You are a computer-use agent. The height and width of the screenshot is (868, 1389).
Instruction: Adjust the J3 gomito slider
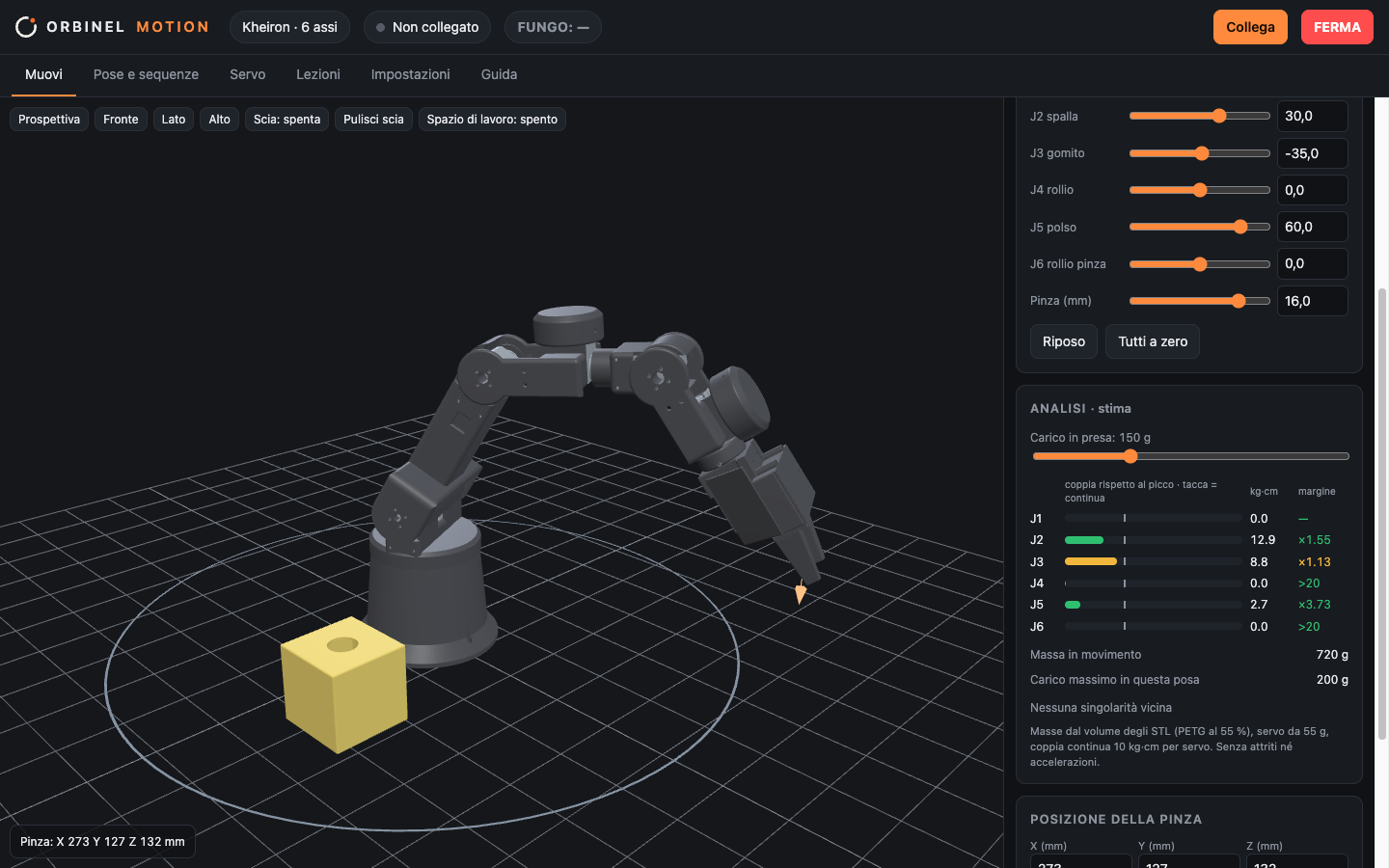[1200, 153]
